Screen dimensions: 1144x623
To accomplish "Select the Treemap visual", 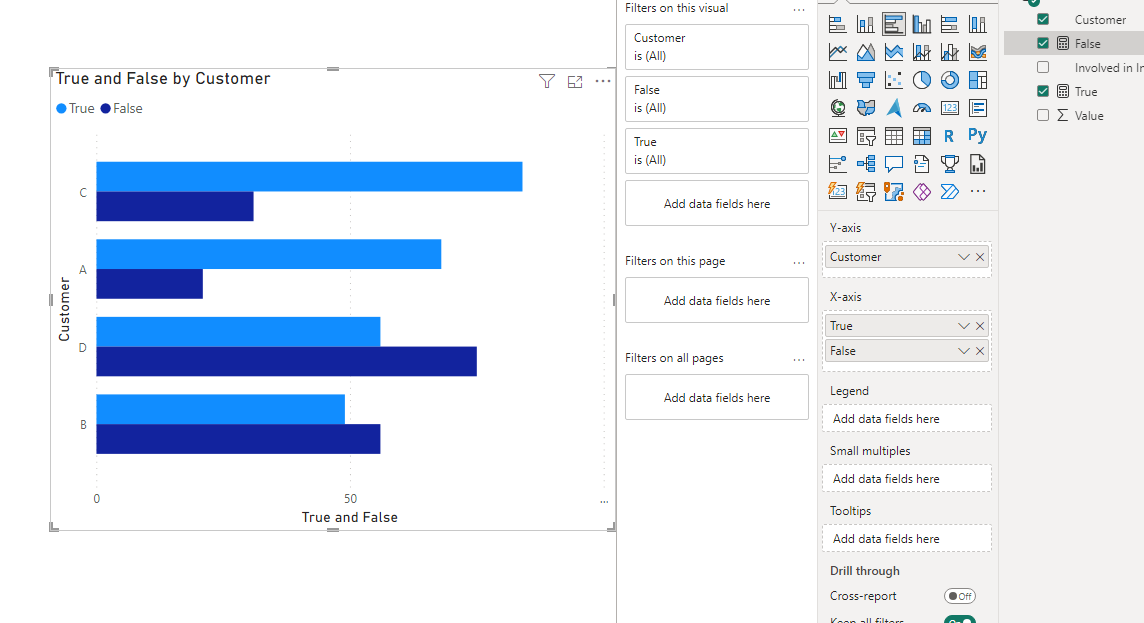I will (x=978, y=80).
